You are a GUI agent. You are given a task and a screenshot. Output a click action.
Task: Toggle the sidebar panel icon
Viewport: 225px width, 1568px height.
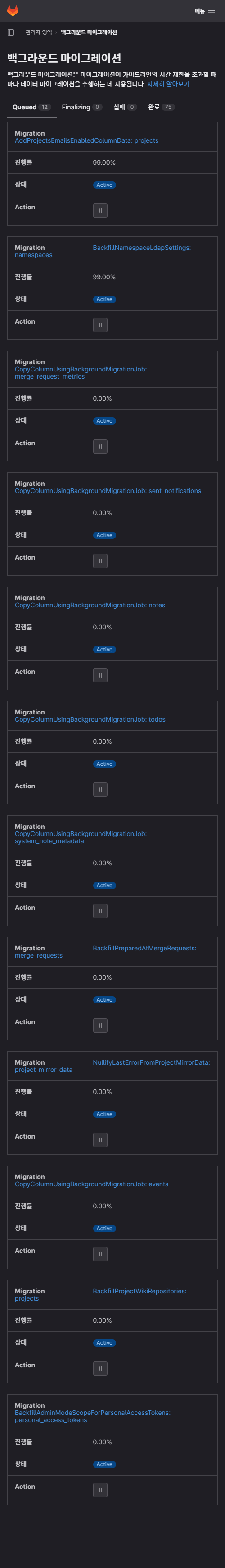coord(11,32)
